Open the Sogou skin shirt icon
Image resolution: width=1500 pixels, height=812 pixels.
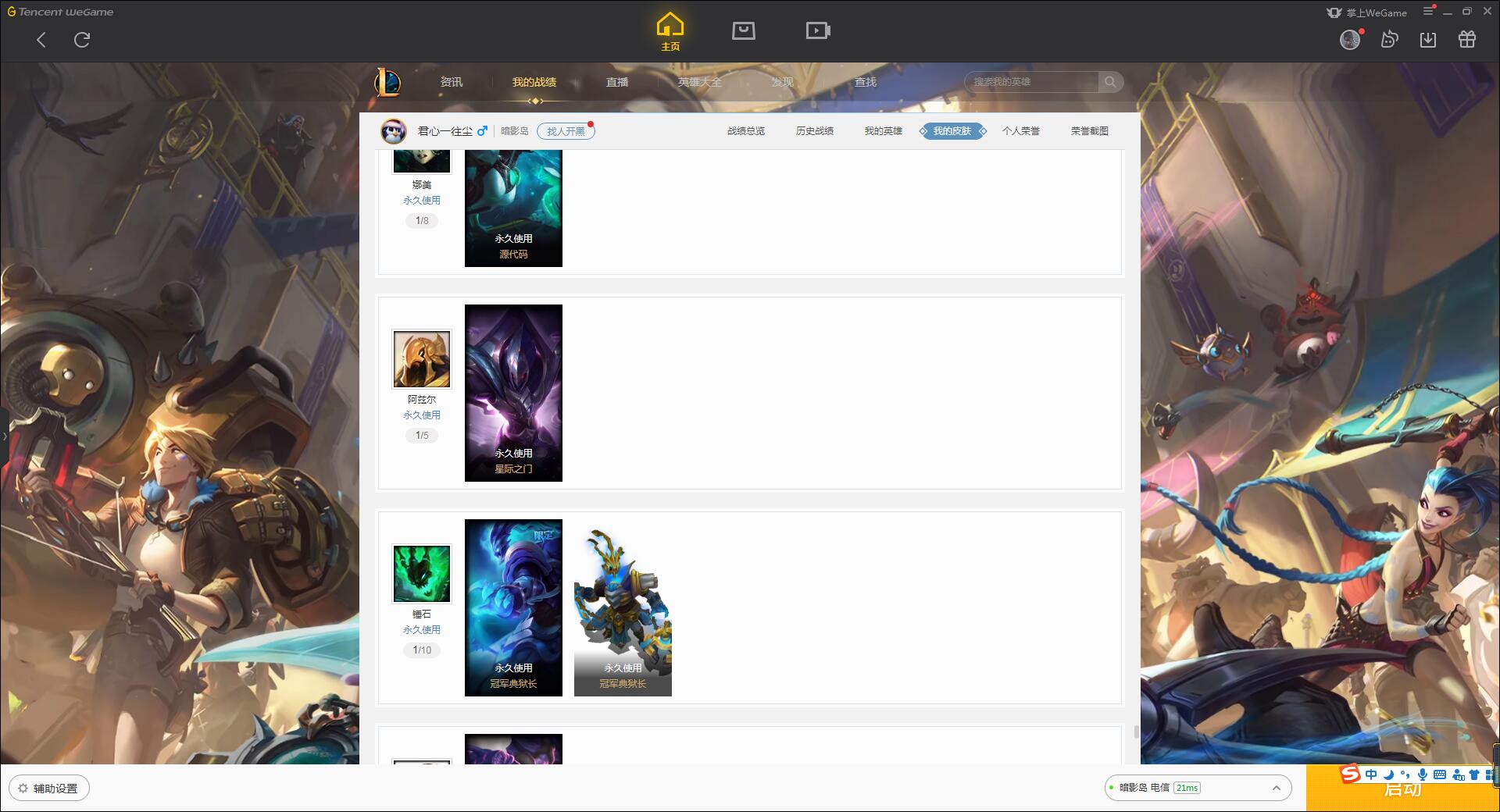(x=1474, y=775)
